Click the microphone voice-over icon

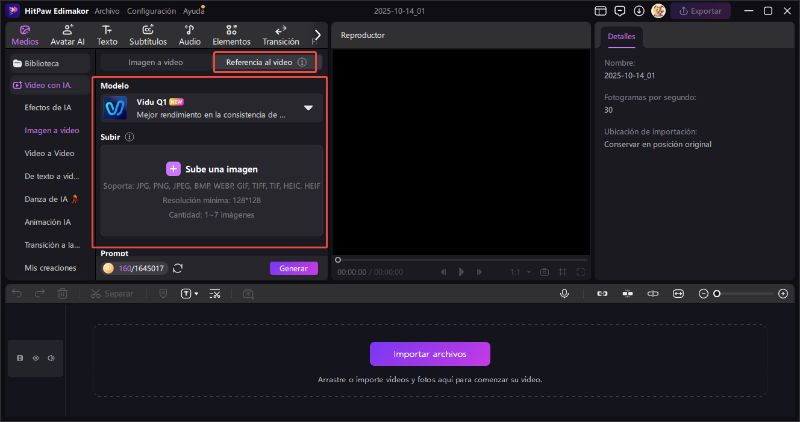coord(565,294)
